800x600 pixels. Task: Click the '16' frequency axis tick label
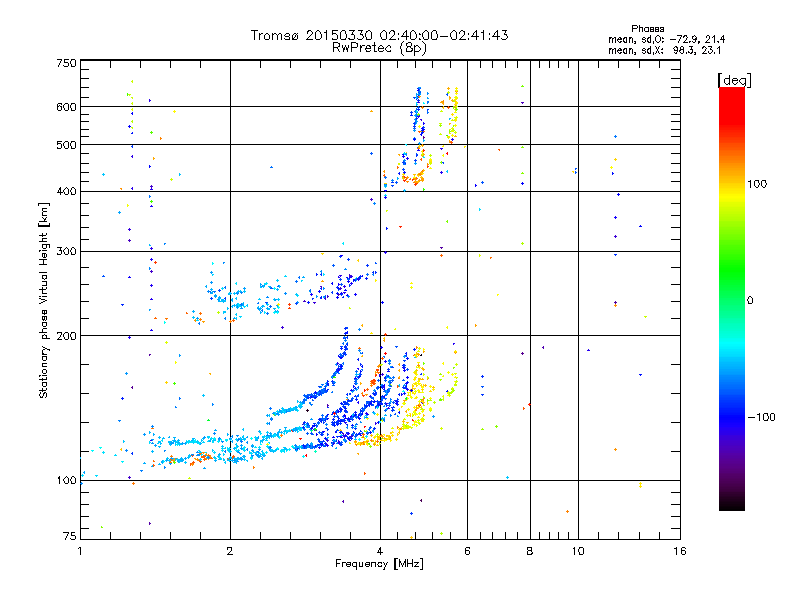point(680,551)
